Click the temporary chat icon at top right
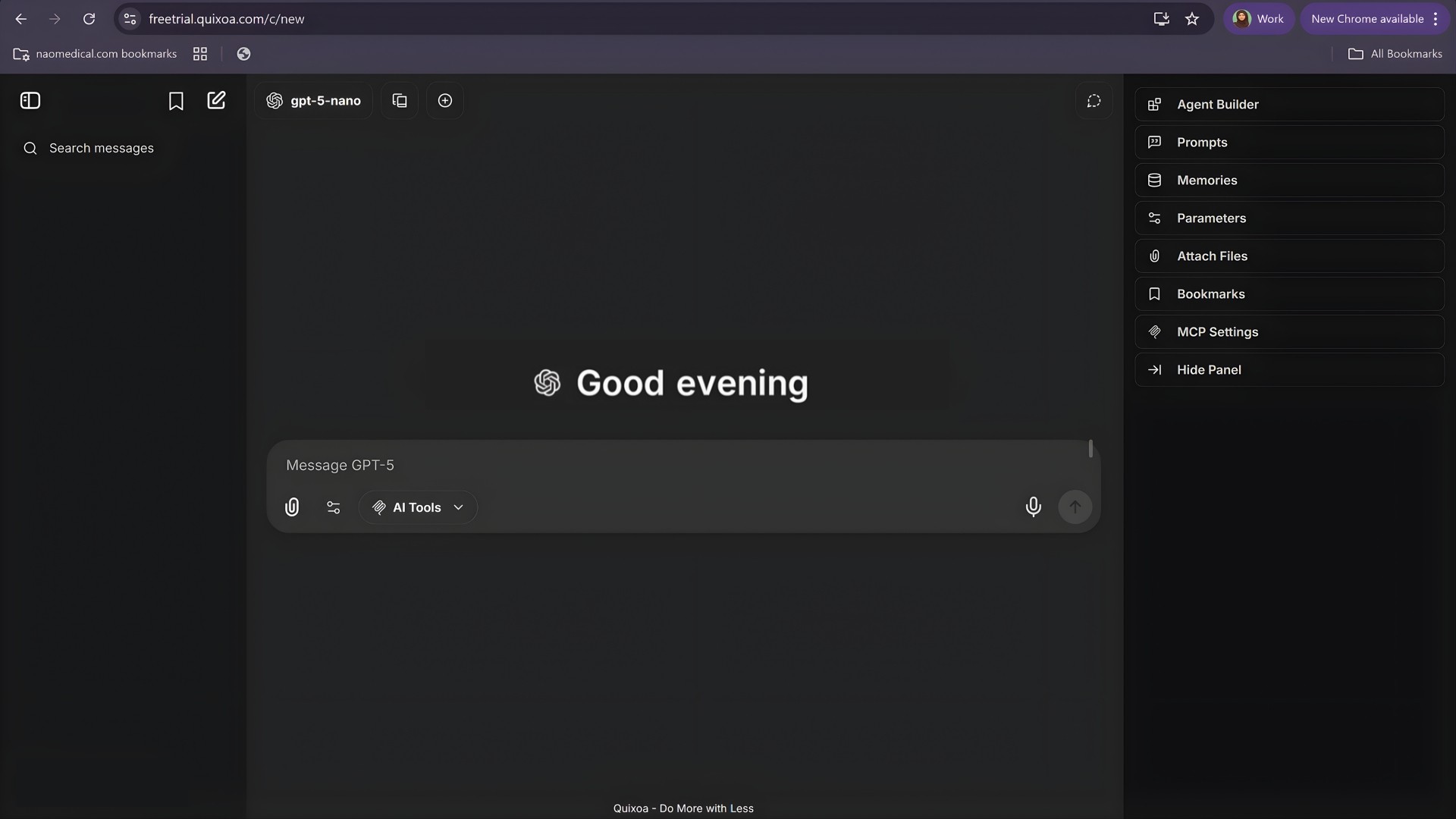 tap(1094, 101)
